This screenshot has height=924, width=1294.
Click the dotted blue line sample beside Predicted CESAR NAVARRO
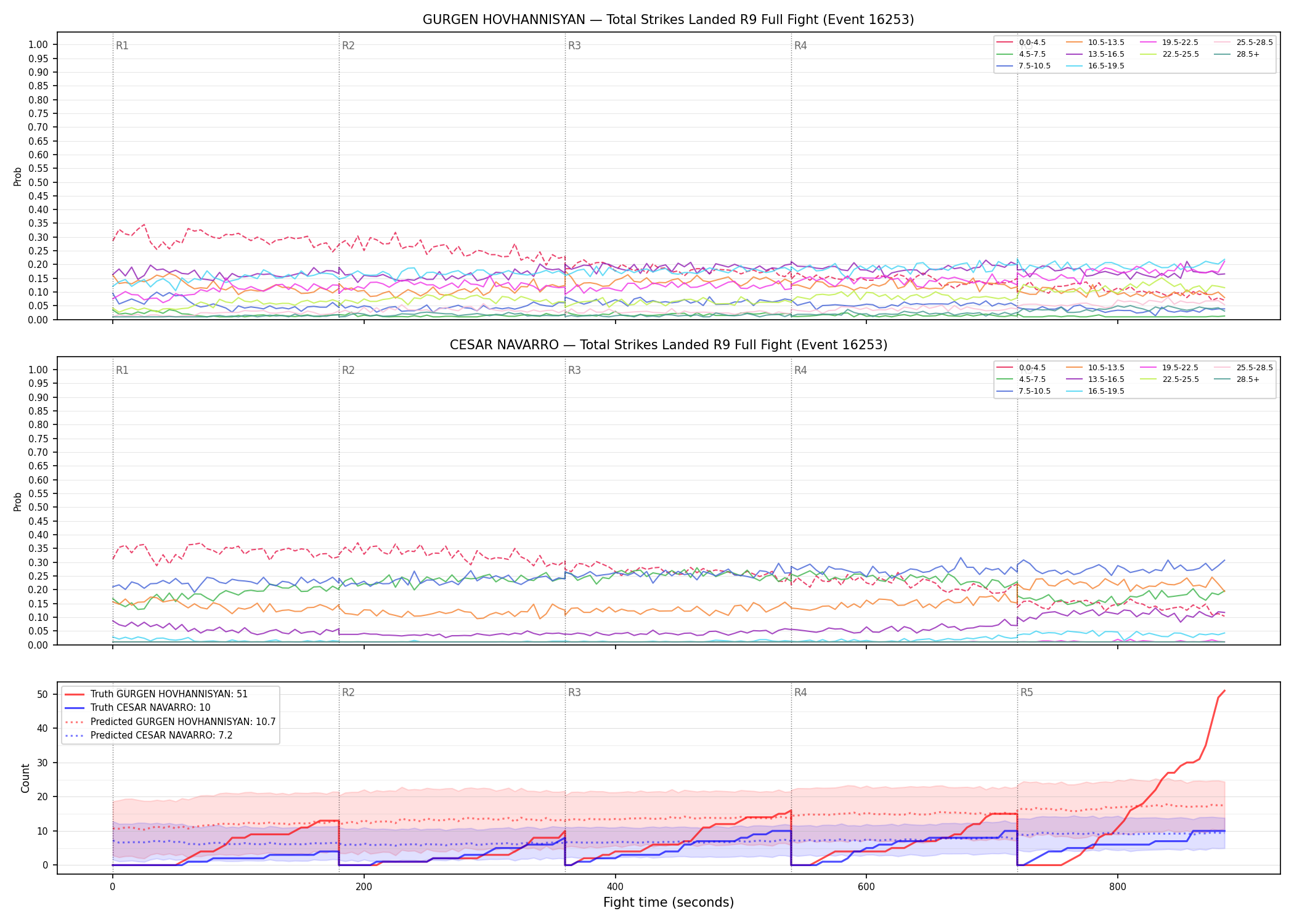point(74,736)
